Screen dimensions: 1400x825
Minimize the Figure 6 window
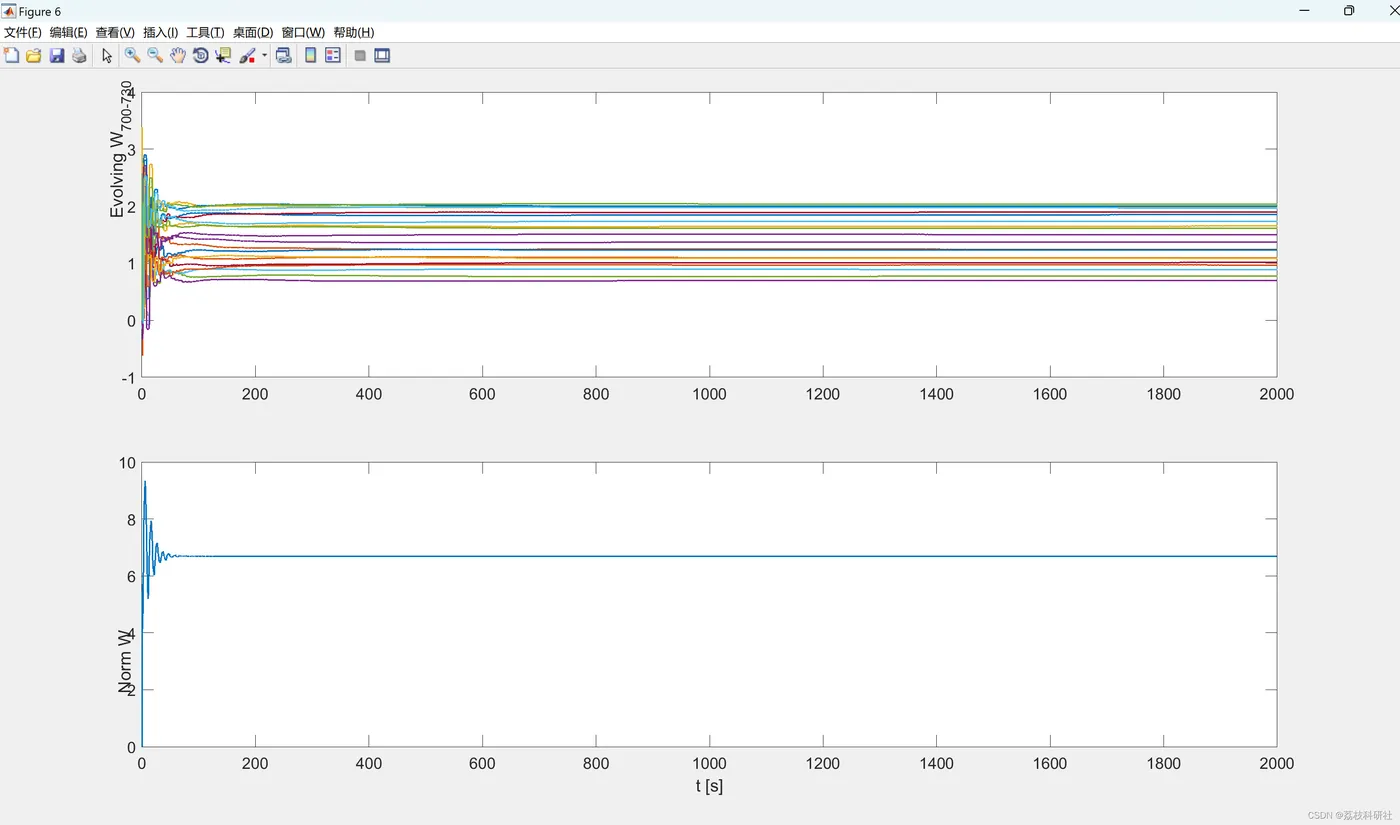tap(1305, 11)
